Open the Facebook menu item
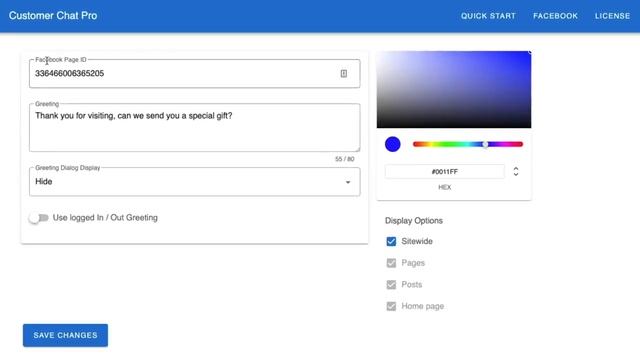This screenshot has width=640, height=360. coord(555,16)
